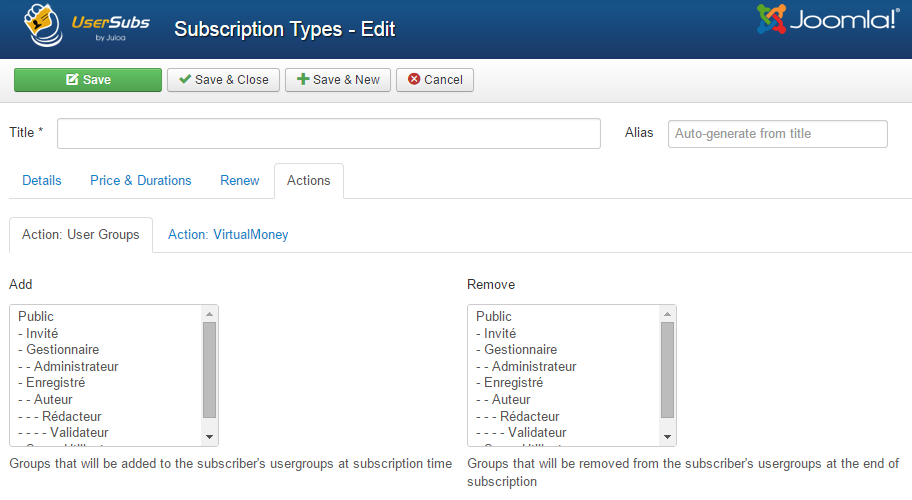Open the Renew tab
The width and height of the screenshot is (912, 500).
coord(240,180)
